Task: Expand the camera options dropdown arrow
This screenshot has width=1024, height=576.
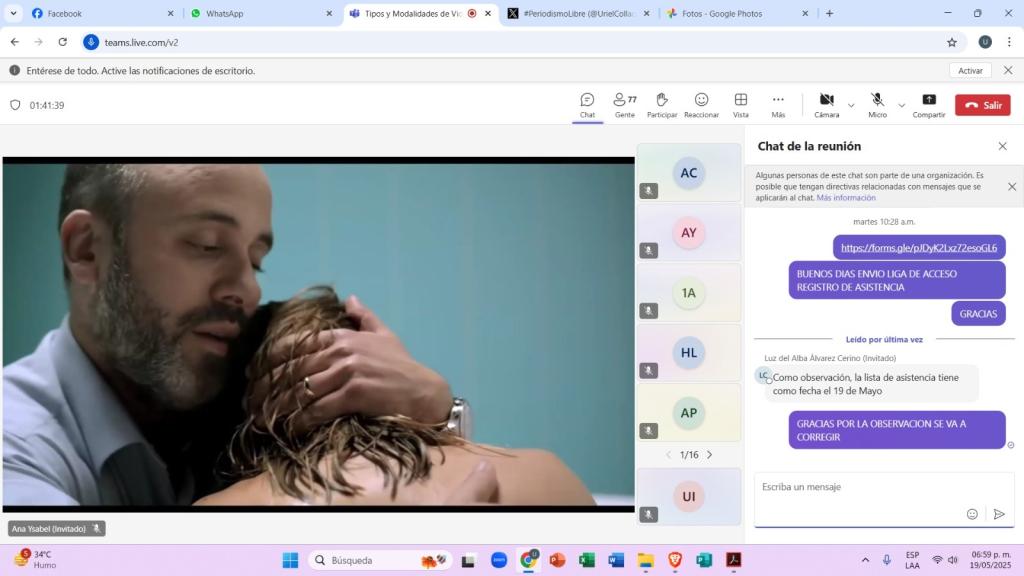Action: (851, 105)
